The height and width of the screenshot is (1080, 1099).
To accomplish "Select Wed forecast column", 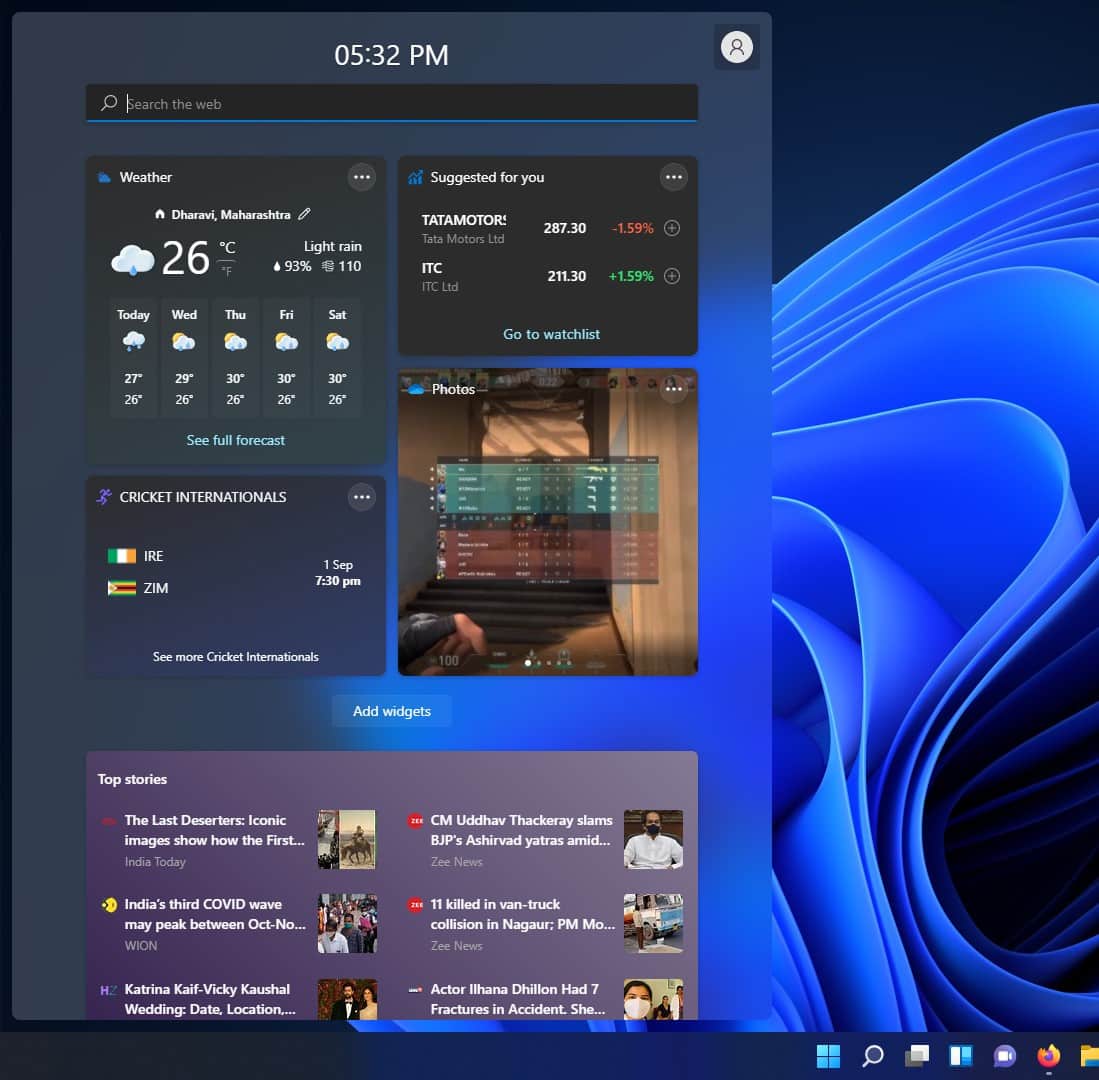I will pos(184,357).
